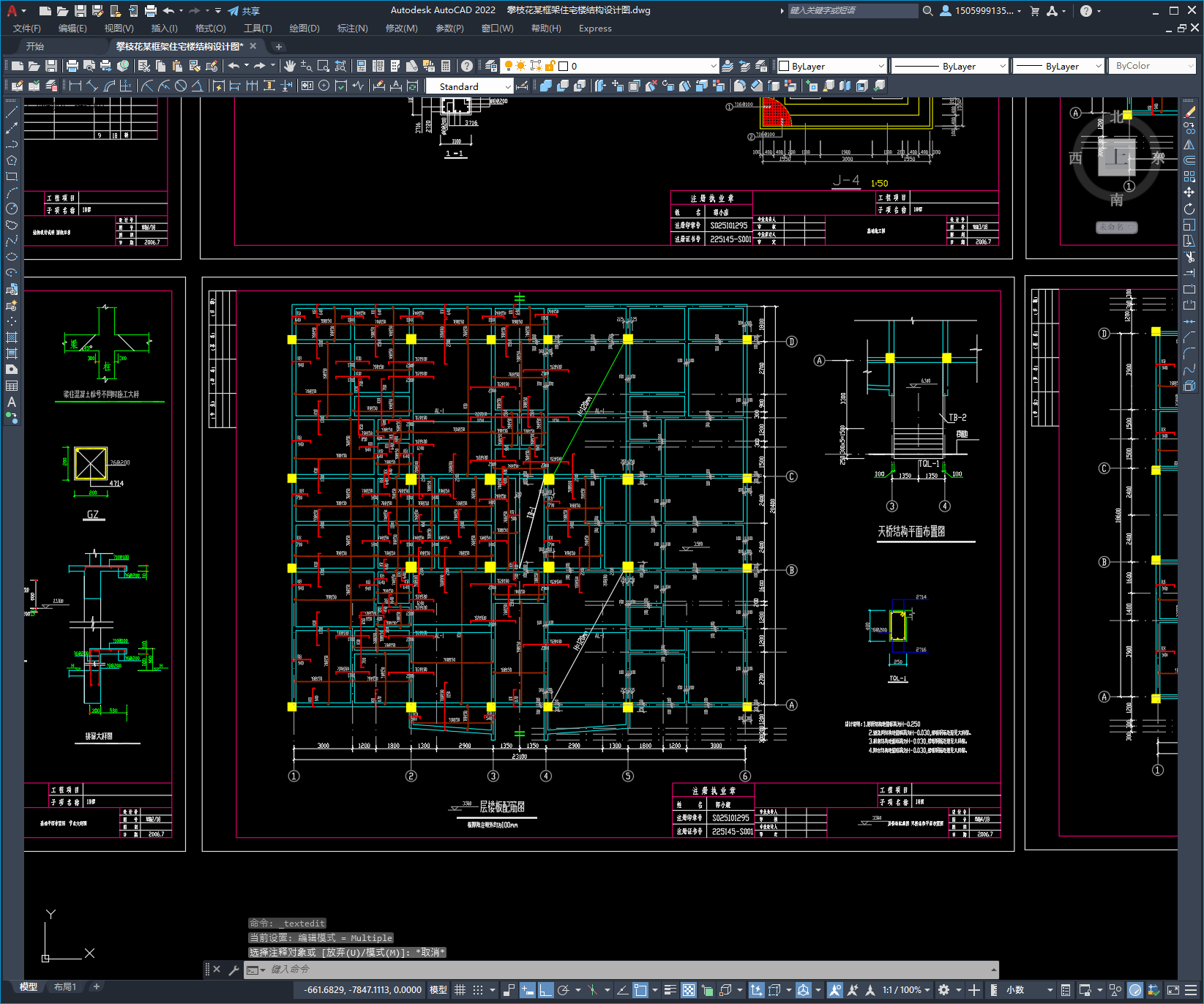Toggle lineweight display in status bar
This screenshot has width=1204, height=1004.
point(670,990)
